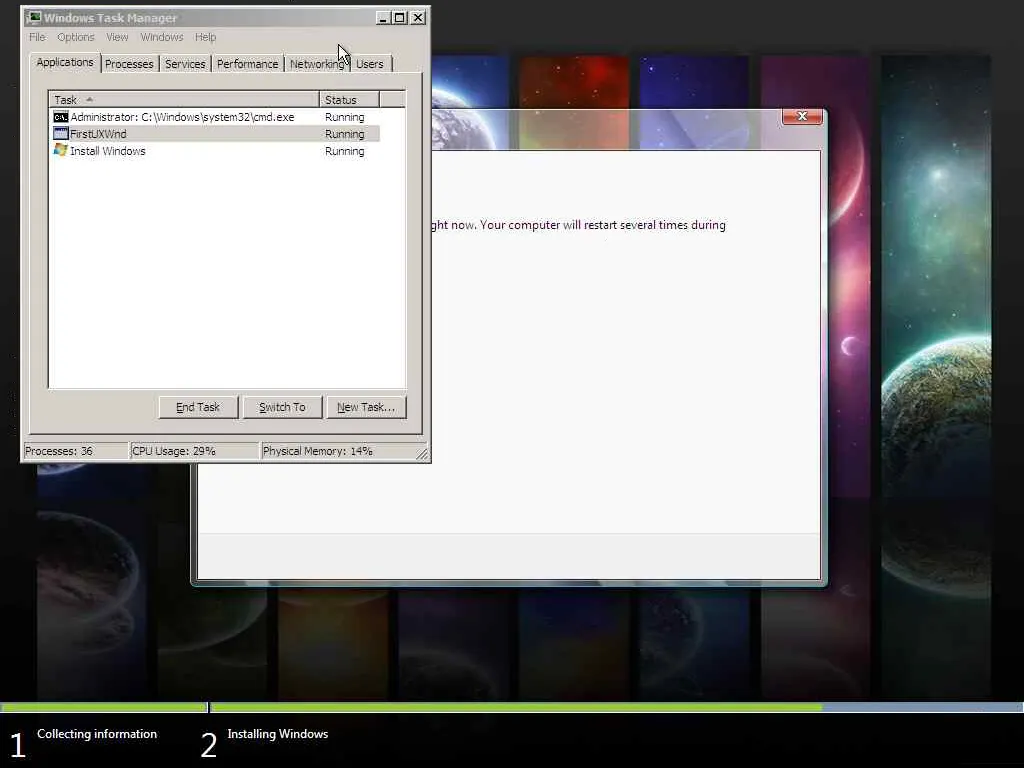The width and height of the screenshot is (1024, 768).
Task: Open the Options menu
Action: point(76,37)
